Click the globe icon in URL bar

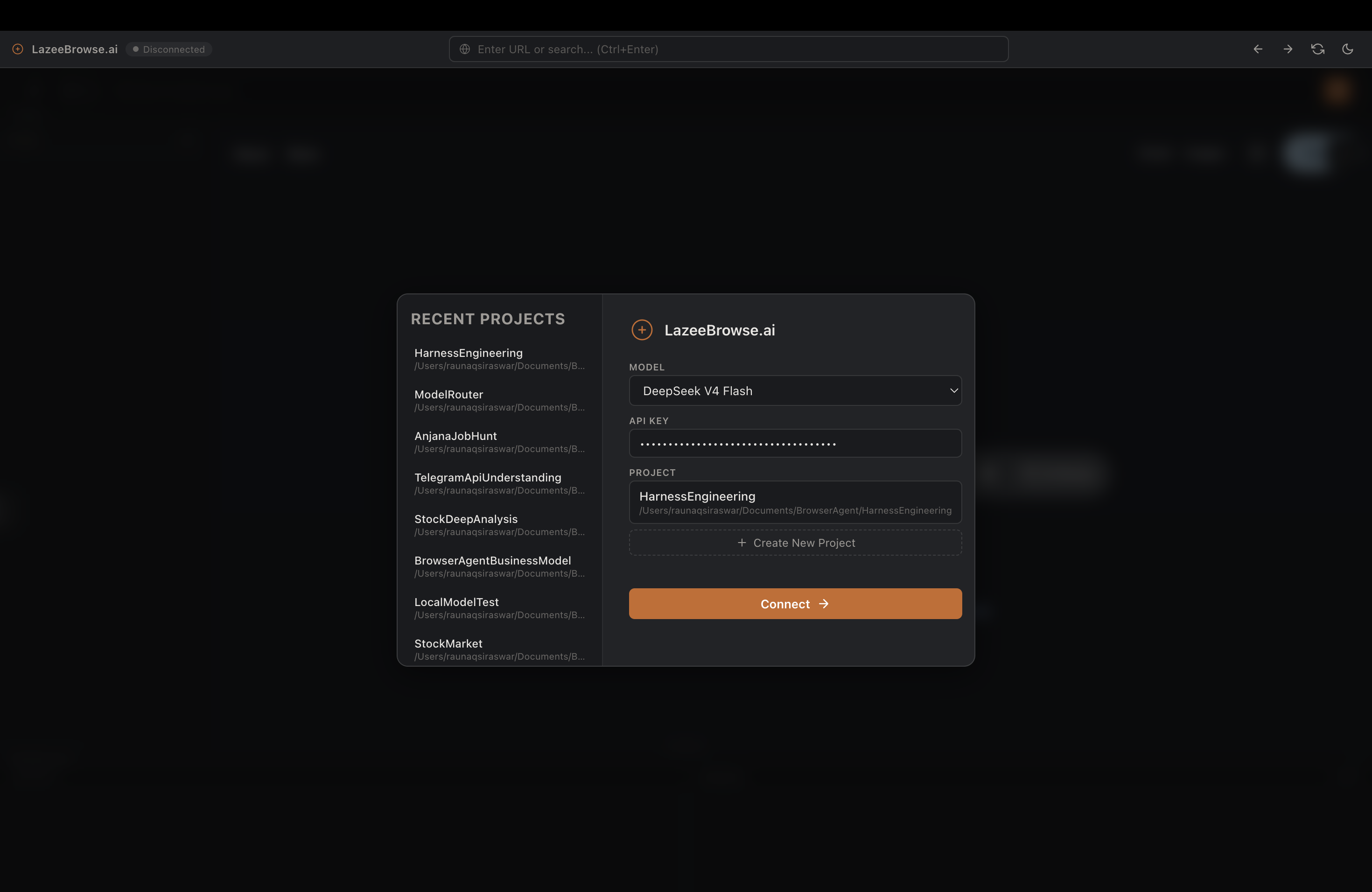pos(465,49)
